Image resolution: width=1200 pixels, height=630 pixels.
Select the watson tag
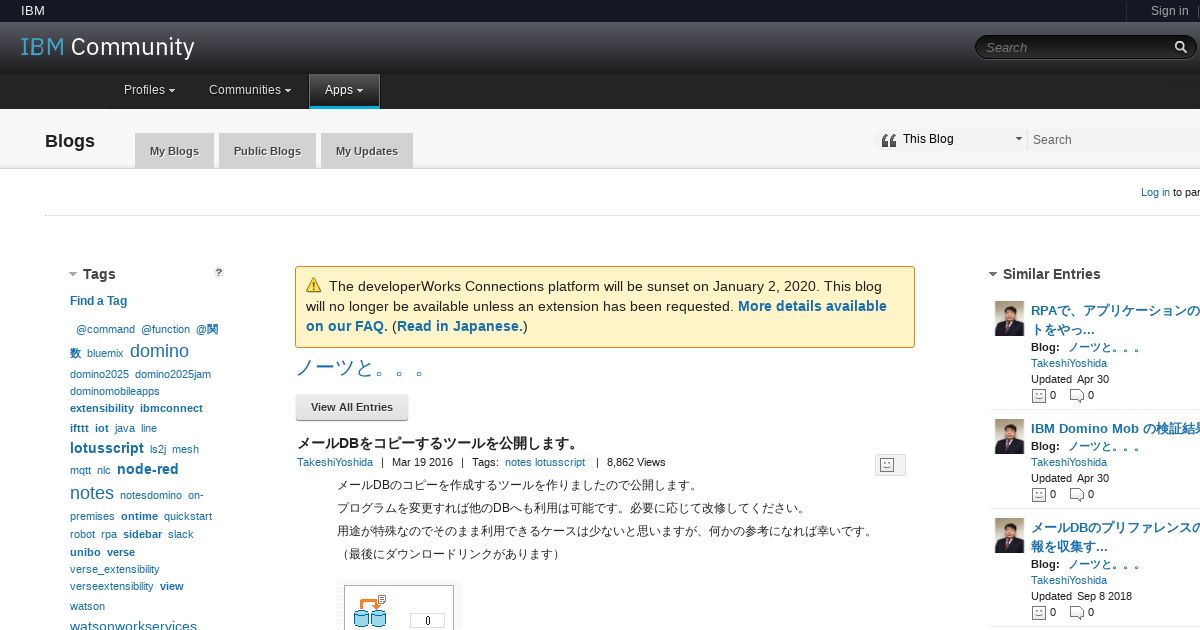[87, 606]
